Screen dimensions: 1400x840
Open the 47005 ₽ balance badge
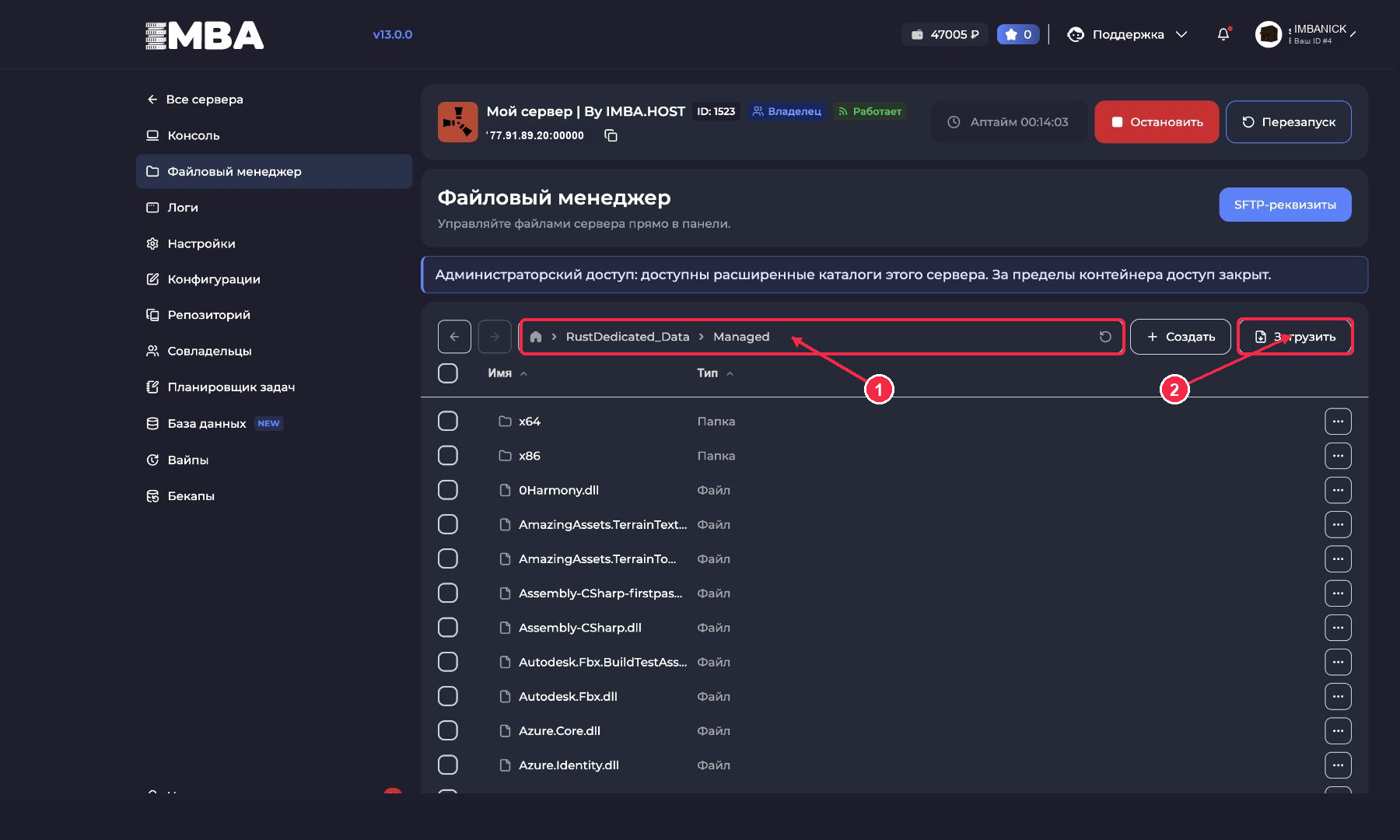click(x=945, y=34)
